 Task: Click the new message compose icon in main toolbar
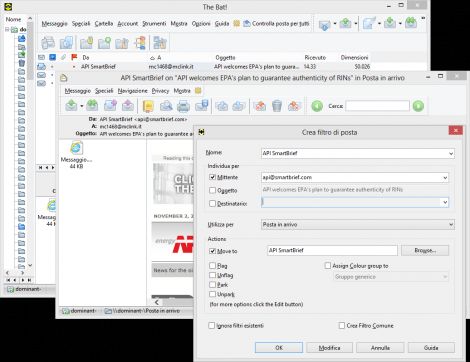tap(369, 23)
